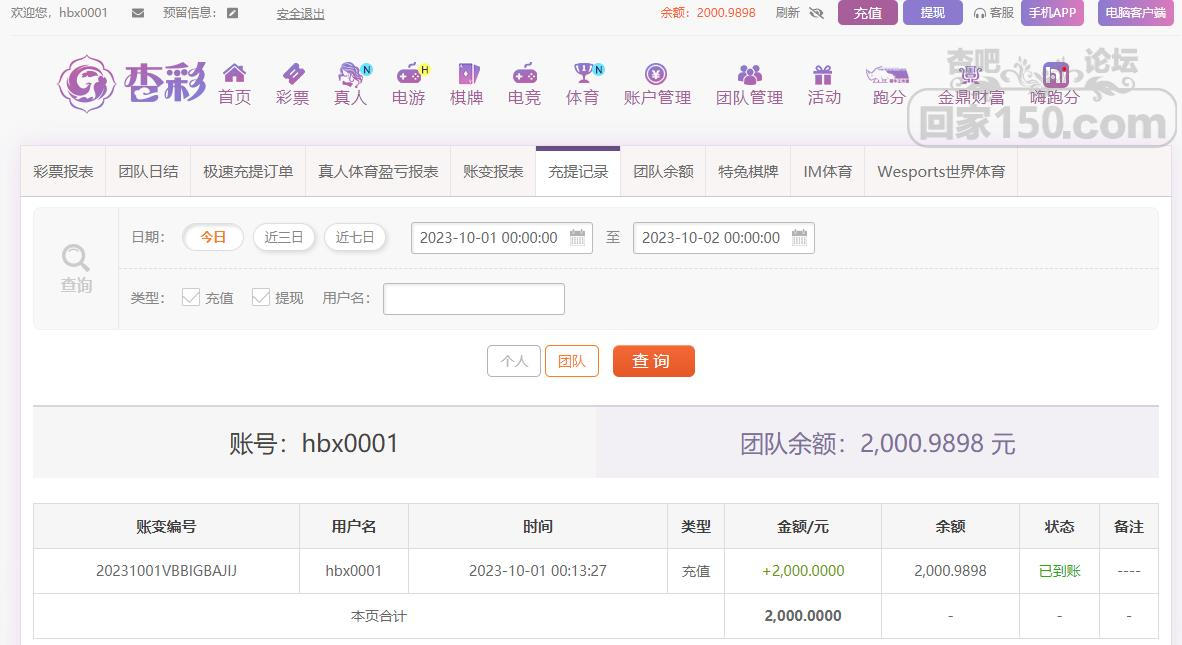Select the 近七日 date range
This screenshot has width=1182, height=645.
pyautogui.click(x=355, y=237)
